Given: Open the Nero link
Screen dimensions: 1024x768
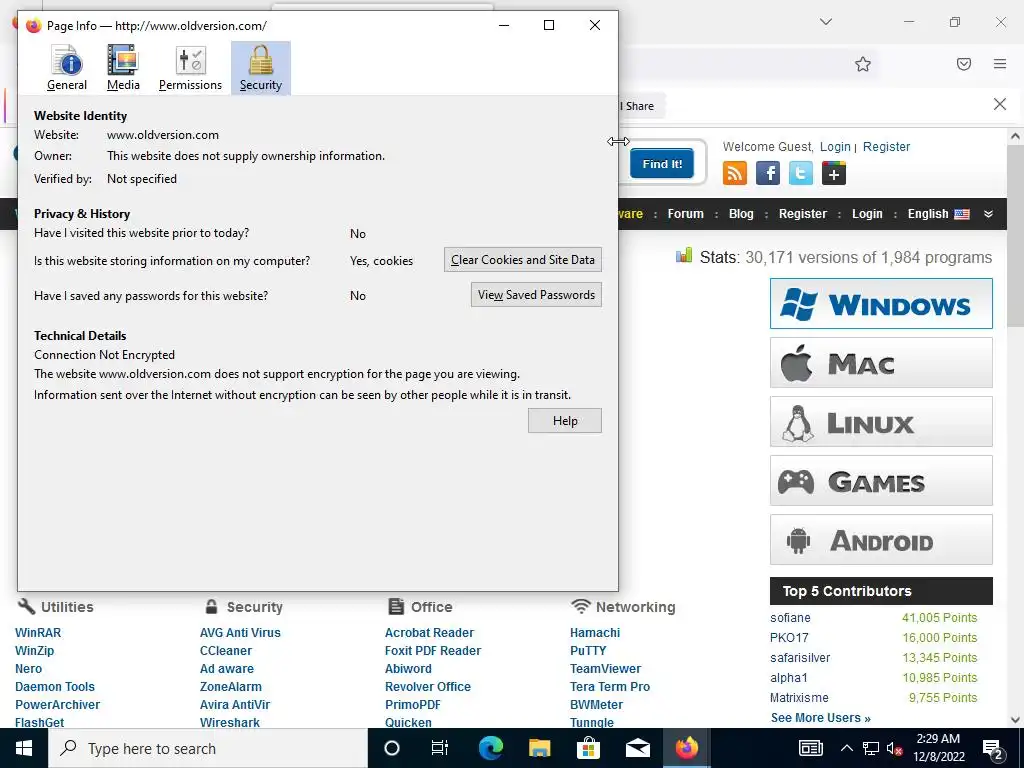Looking at the screenshot, I should pyautogui.click(x=28, y=669).
